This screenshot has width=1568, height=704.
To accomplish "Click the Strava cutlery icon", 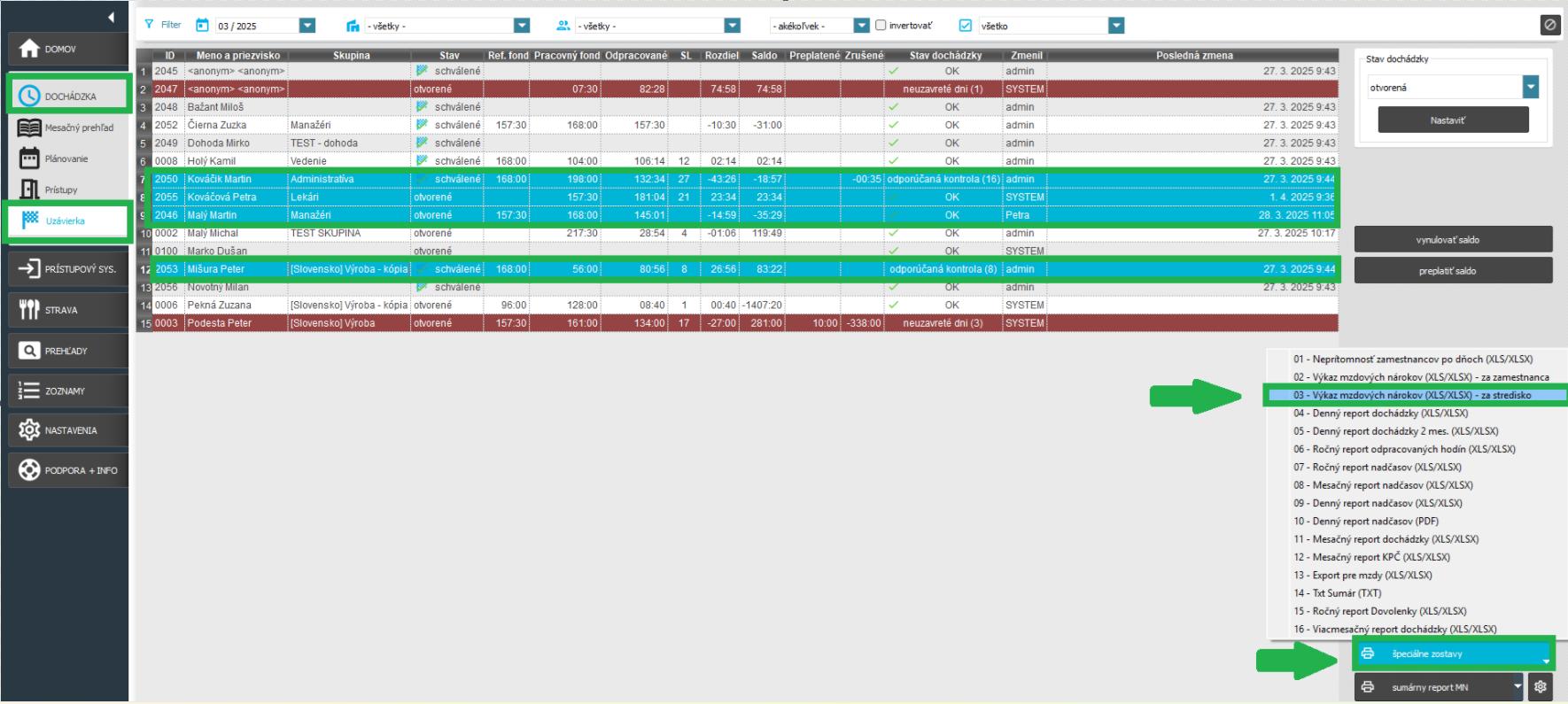I will tap(30, 310).
